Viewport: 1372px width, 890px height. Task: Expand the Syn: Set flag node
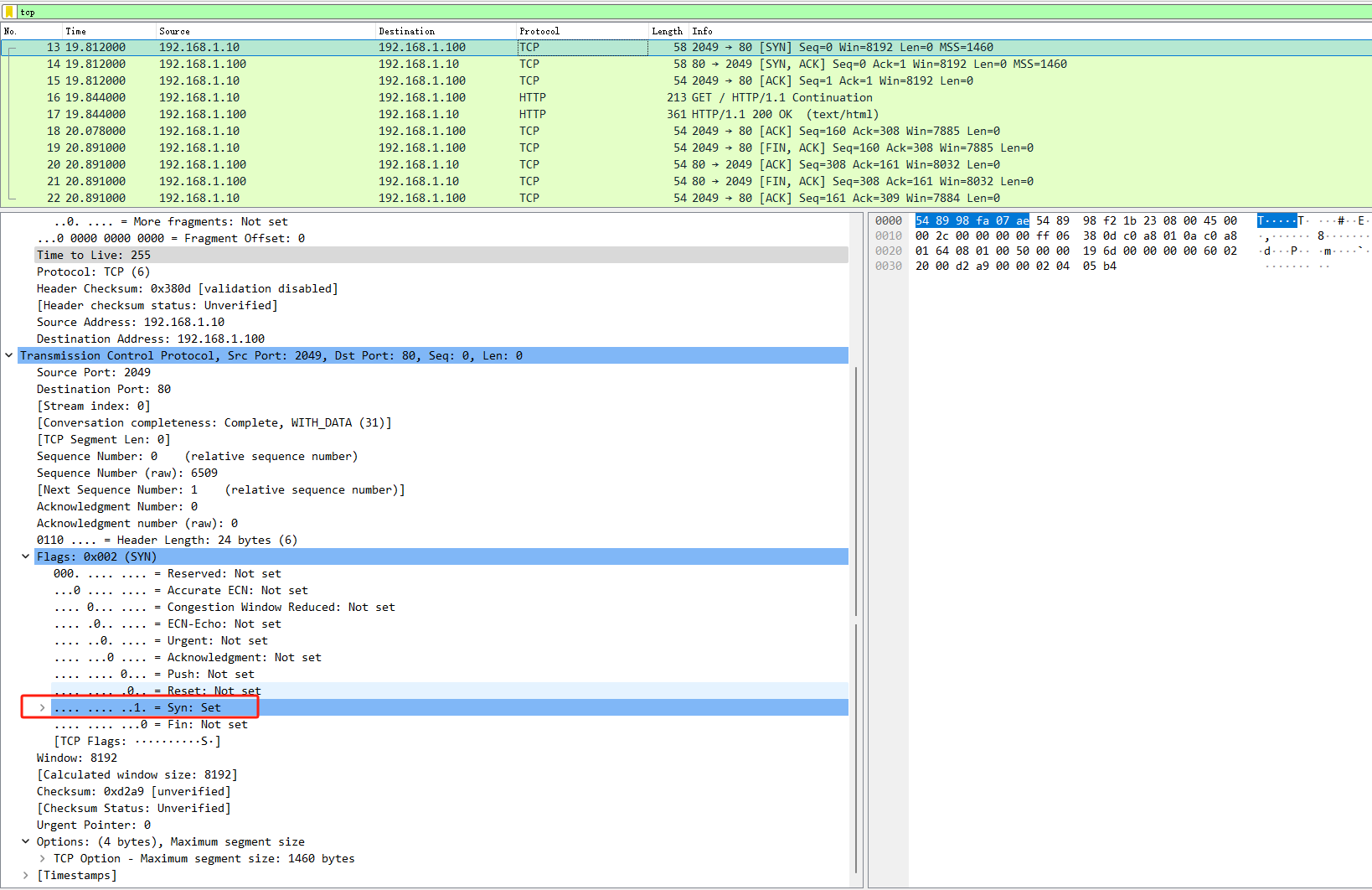[x=43, y=707]
